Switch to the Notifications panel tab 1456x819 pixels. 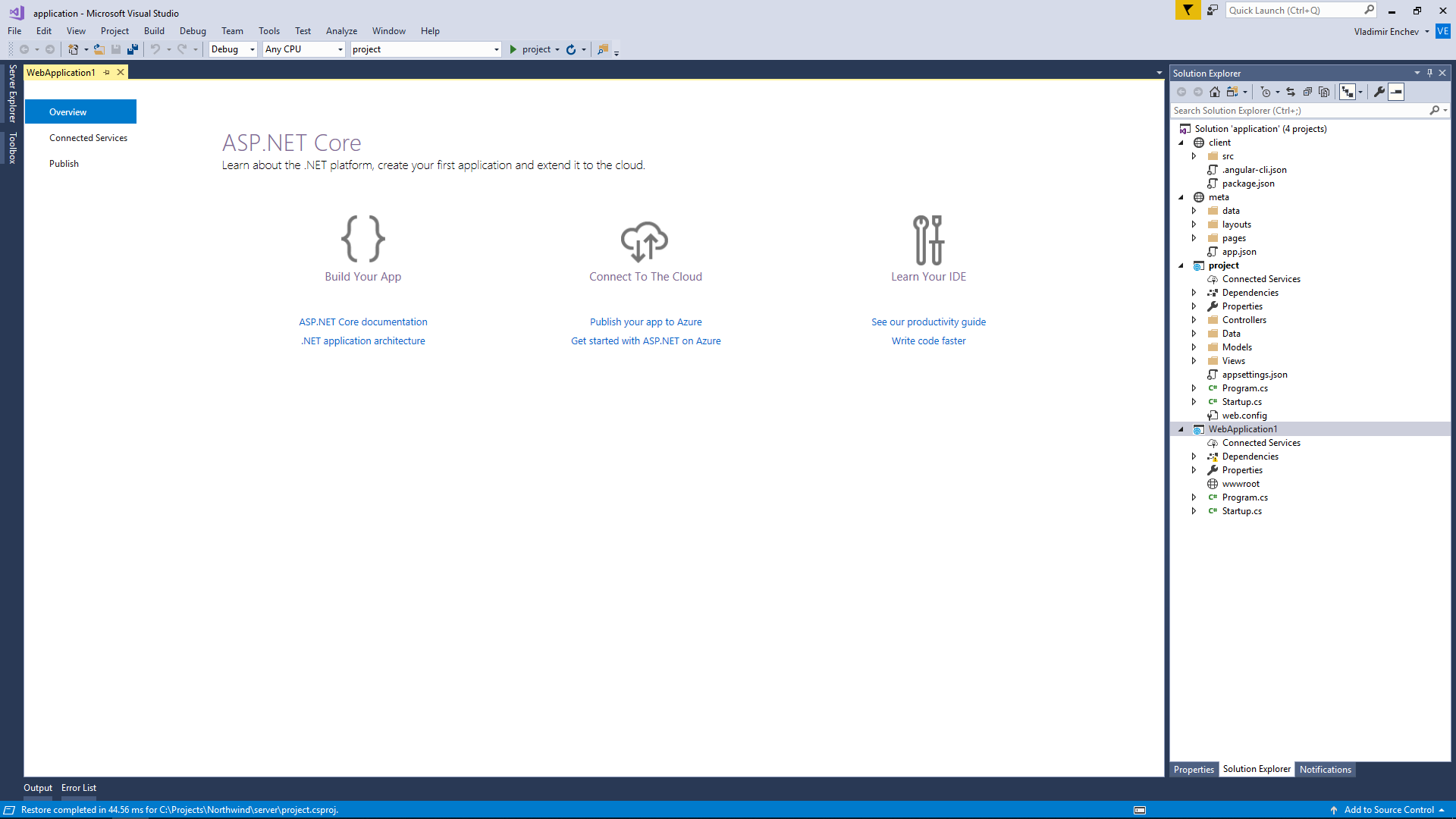pyautogui.click(x=1325, y=770)
